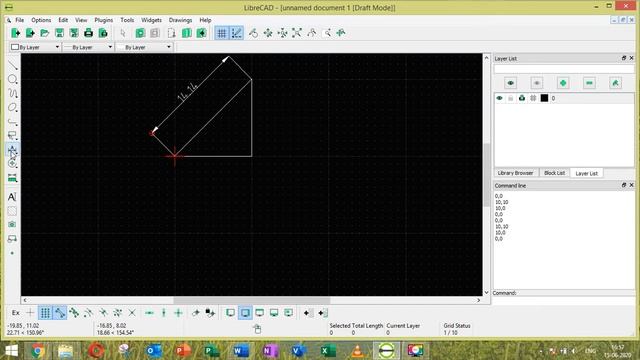Click the Layer List filter field
Screen dimensions: 640x360
coord(564,69)
